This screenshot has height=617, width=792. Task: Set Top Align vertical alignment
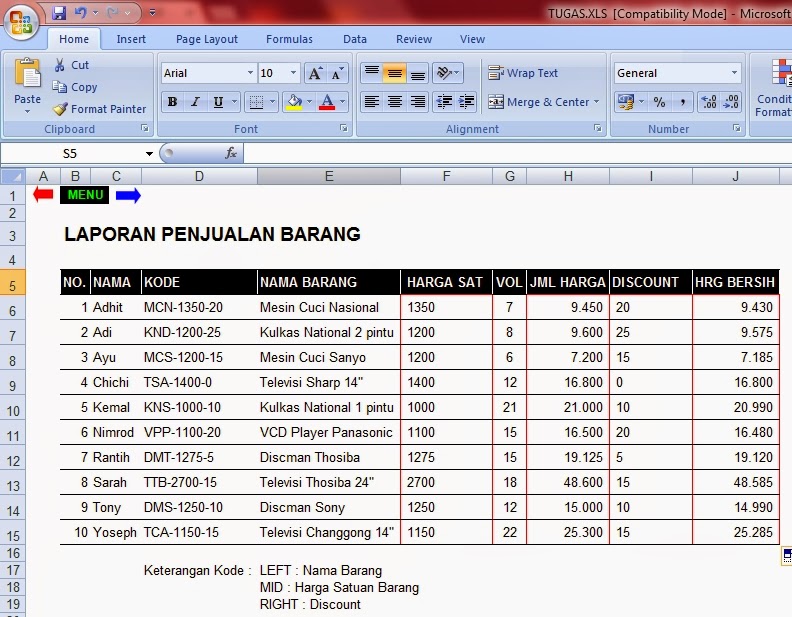[372, 73]
